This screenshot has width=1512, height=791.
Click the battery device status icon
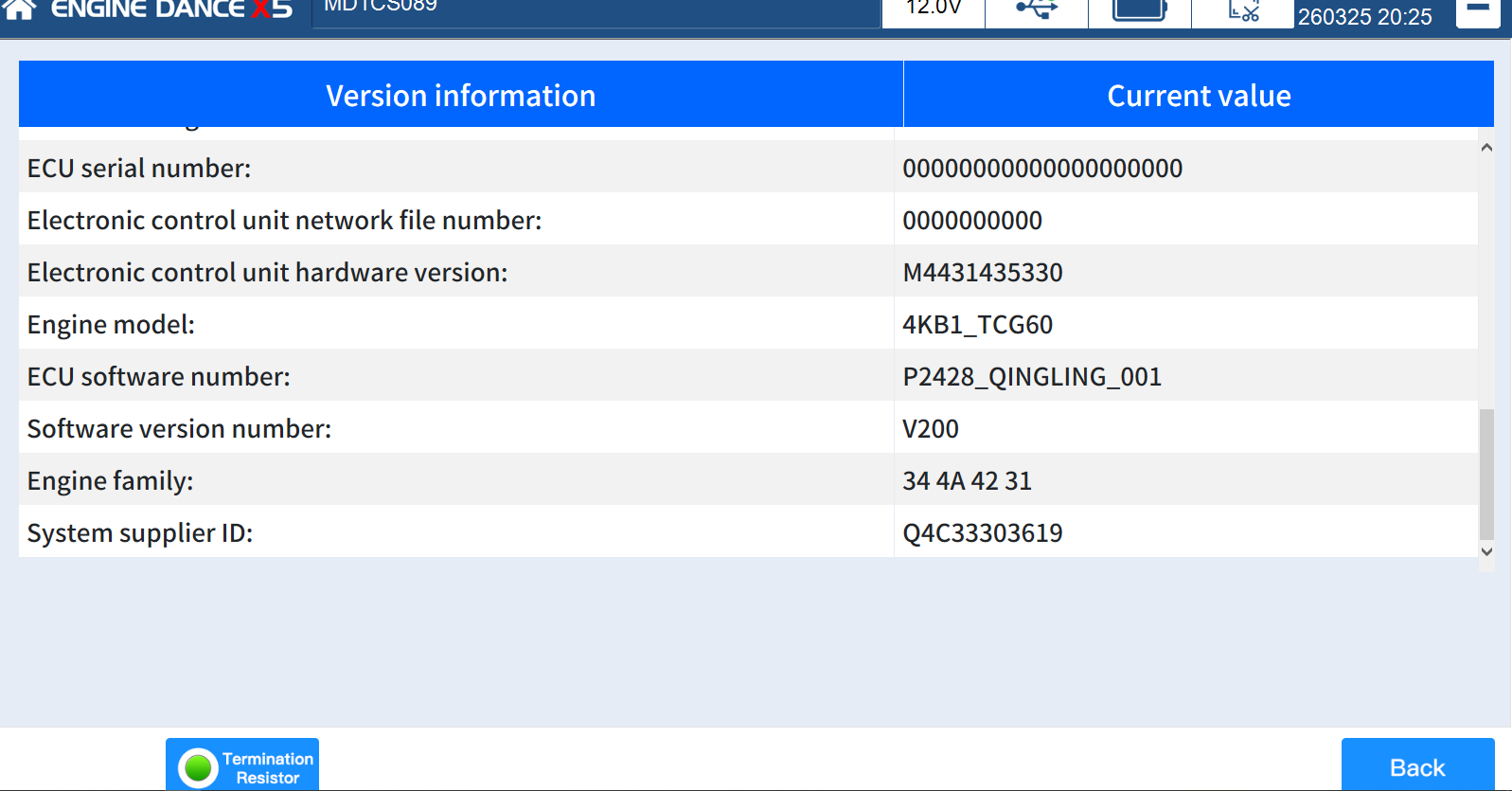click(1139, 10)
